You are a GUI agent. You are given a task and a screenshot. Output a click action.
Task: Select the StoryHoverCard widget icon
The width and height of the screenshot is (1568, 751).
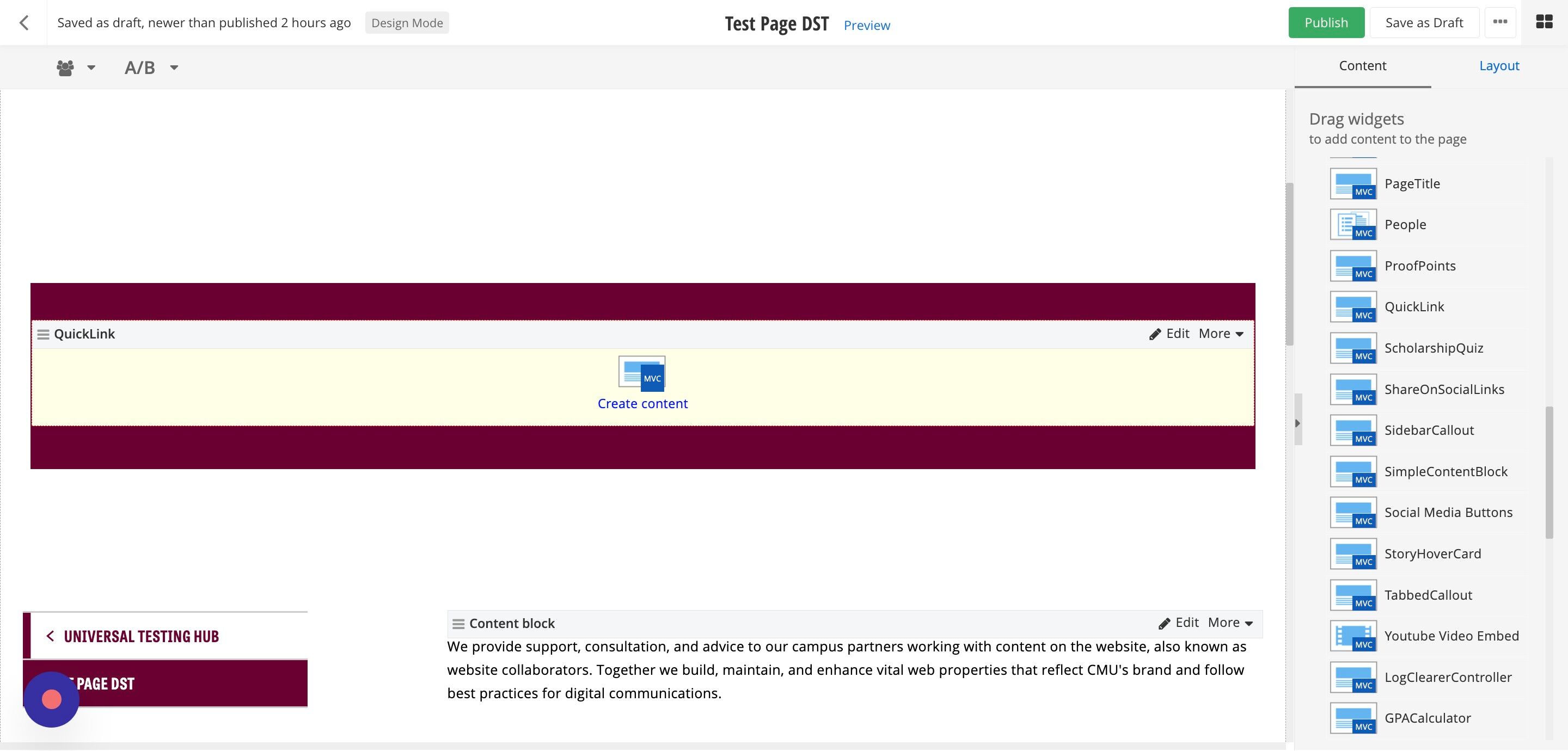[x=1353, y=554]
